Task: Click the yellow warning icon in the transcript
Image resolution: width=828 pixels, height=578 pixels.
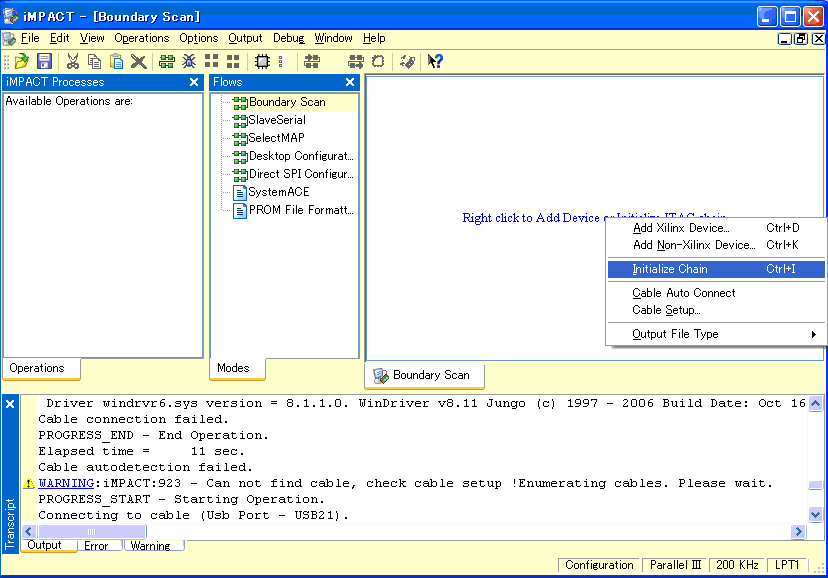Action: pyautogui.click(x=29, y=483)
